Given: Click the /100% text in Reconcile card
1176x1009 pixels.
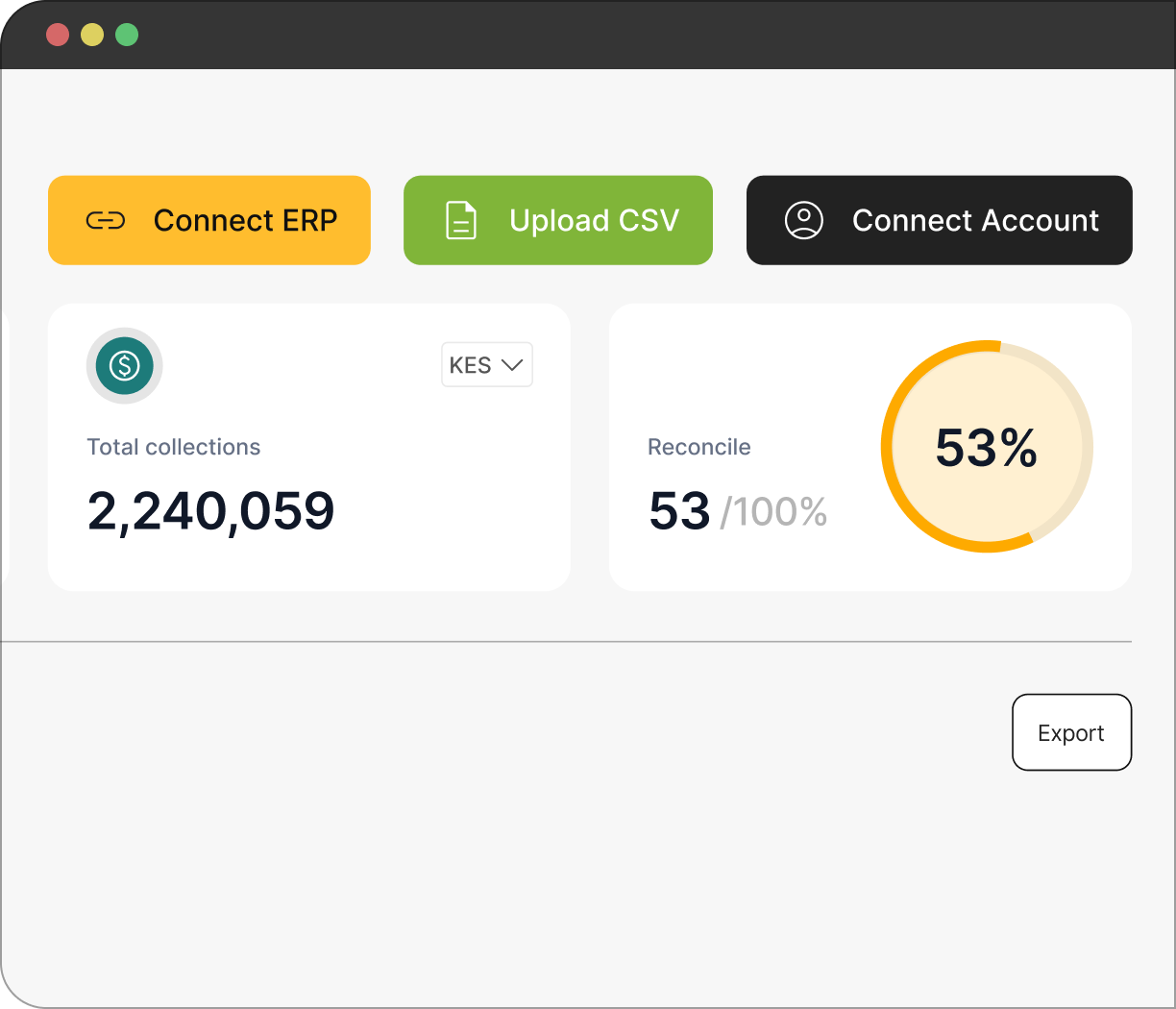Looking at the screenshot, I should coord(774,512).
